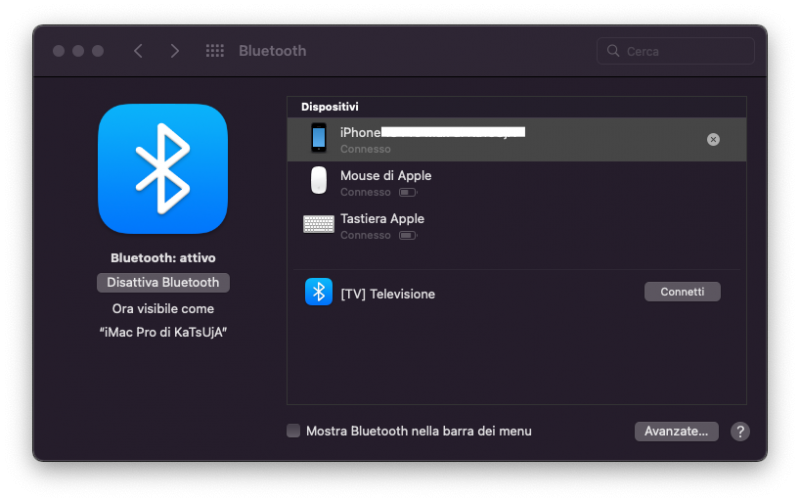Click the large Bluetooth logo
800x502 pixels.
(163, 169)
